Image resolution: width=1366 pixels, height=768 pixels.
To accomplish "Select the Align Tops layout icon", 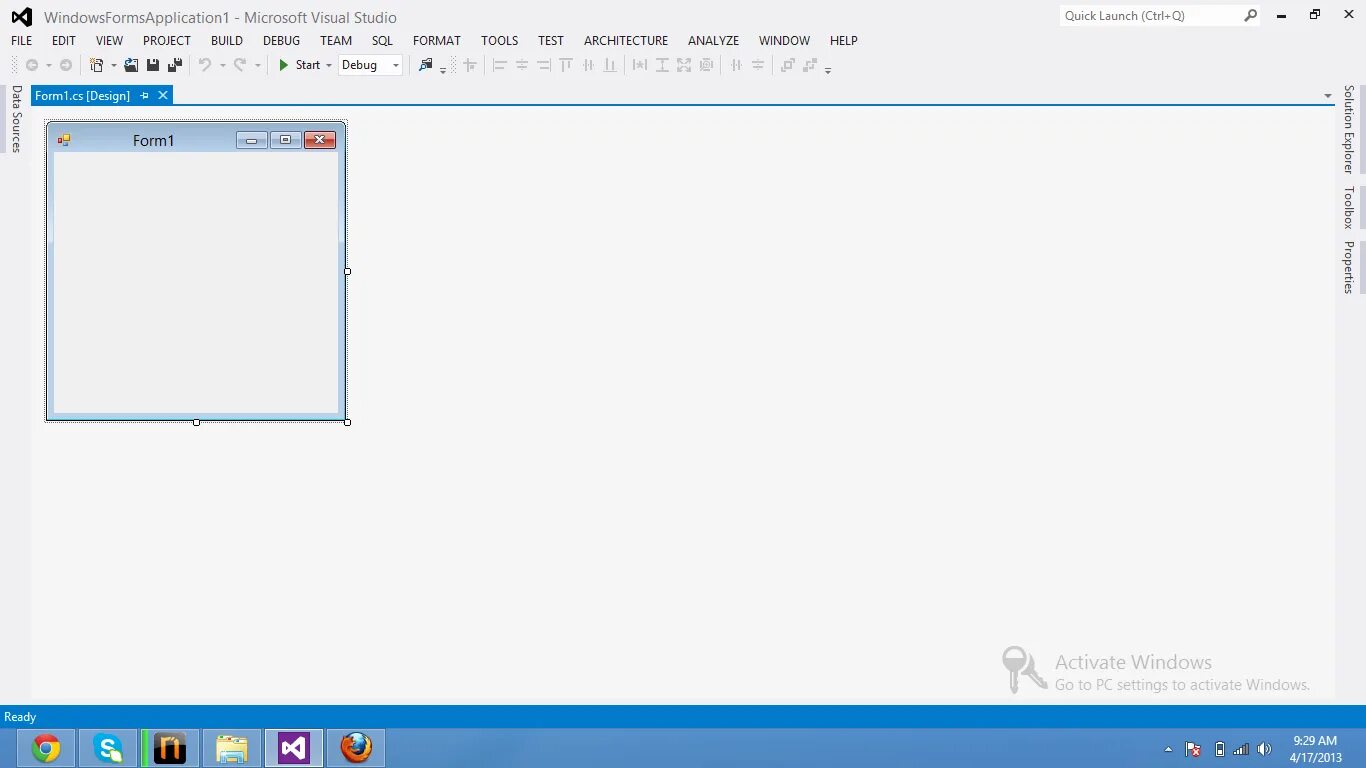I will coord(565,64).
